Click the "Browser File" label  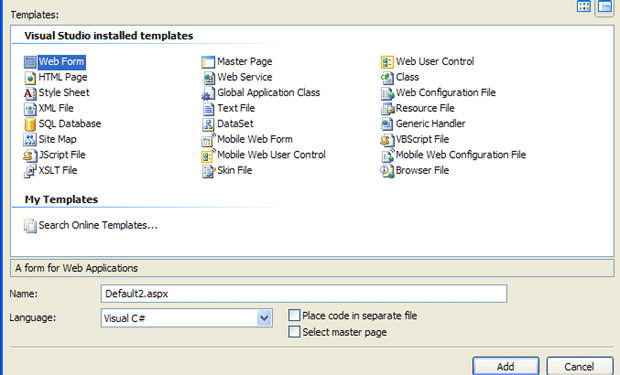[x=422, y=170]
